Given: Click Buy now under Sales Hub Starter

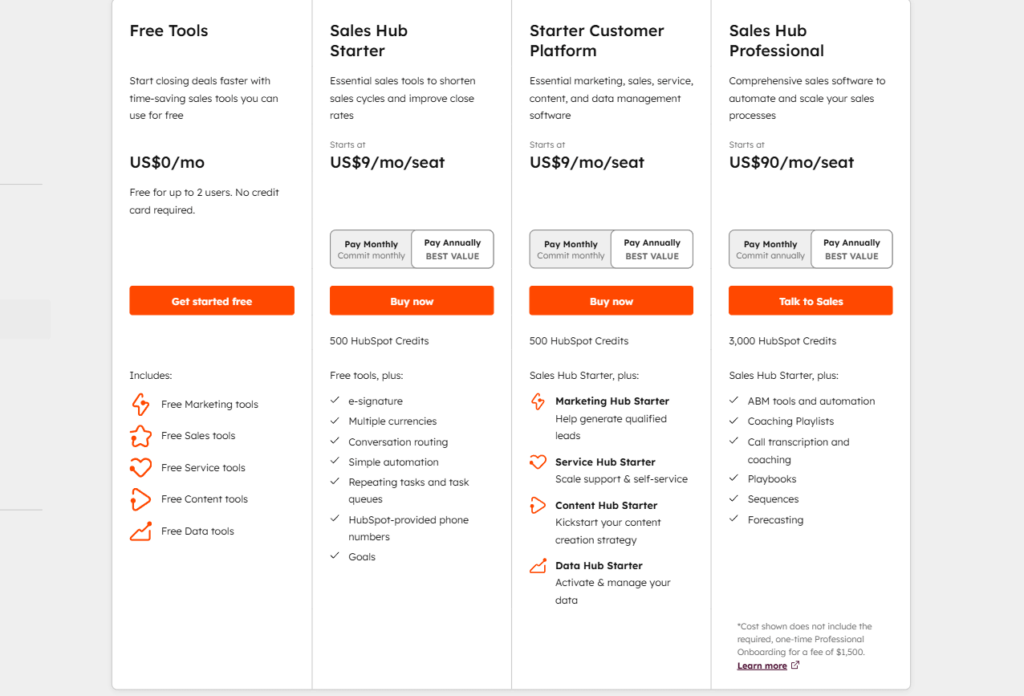Looking at the screenshot, I should pos(411,301).
